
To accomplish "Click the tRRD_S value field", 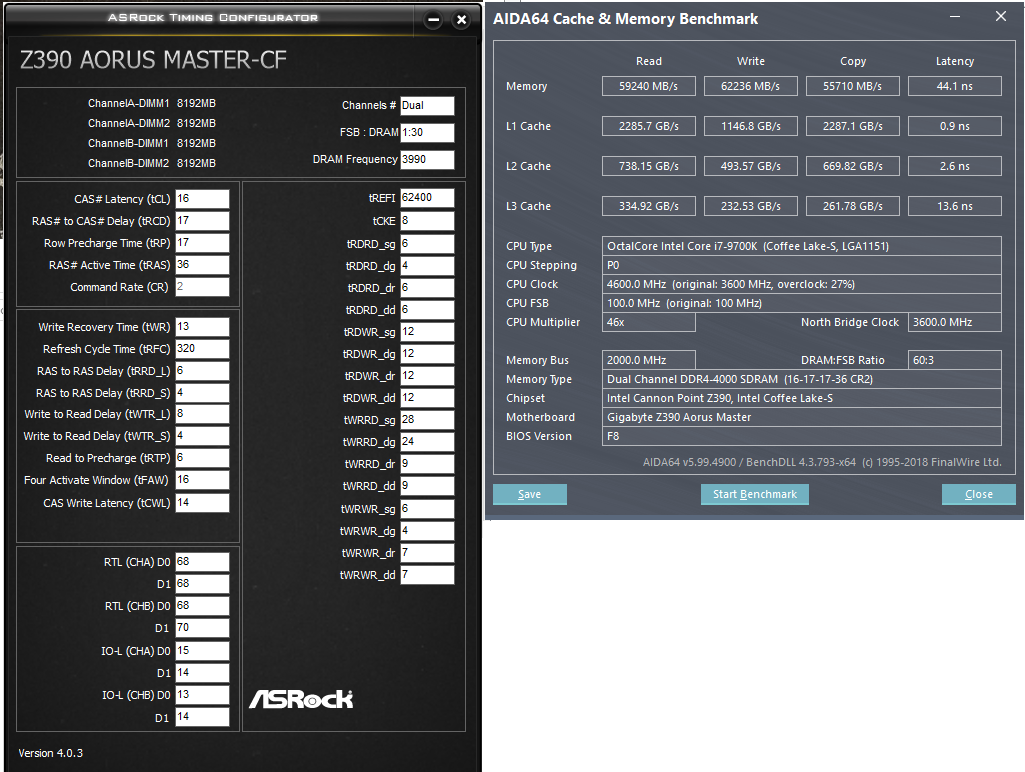I will 203,393.
